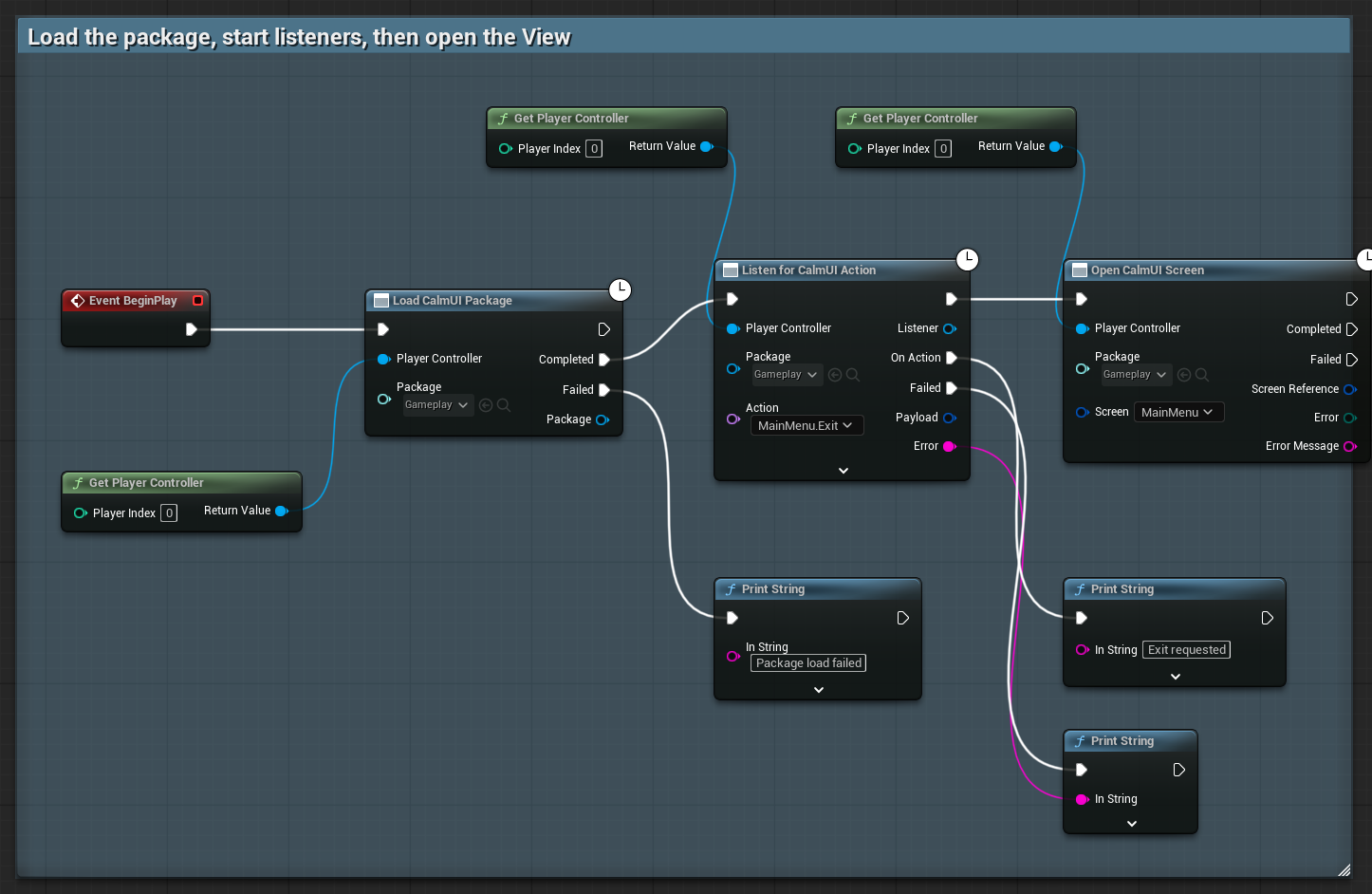Click the Player Index field of the lower-left Get Player Controller
1372x894 pixels.
pos(169,513)
